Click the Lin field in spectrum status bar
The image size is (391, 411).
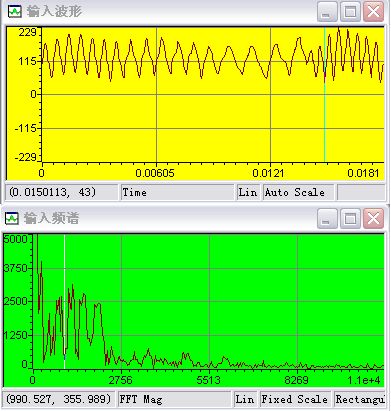point(245,399)
